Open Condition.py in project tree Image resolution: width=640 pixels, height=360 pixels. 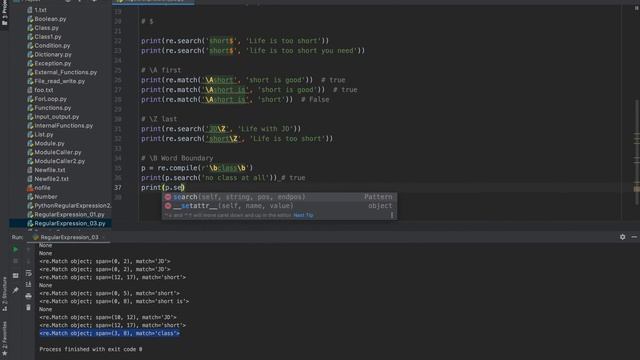coord(52,46)
